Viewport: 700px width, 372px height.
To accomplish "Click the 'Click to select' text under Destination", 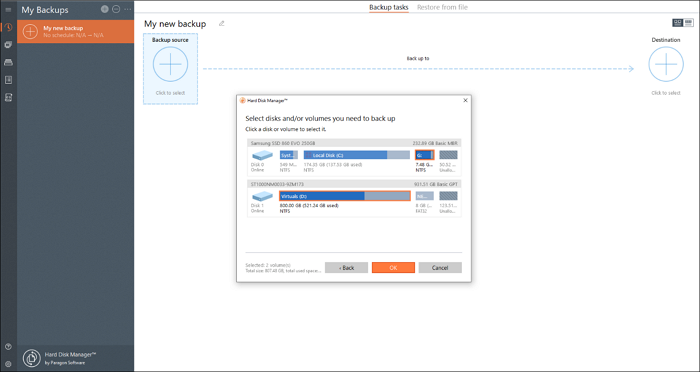I will [x=666, y=93].
